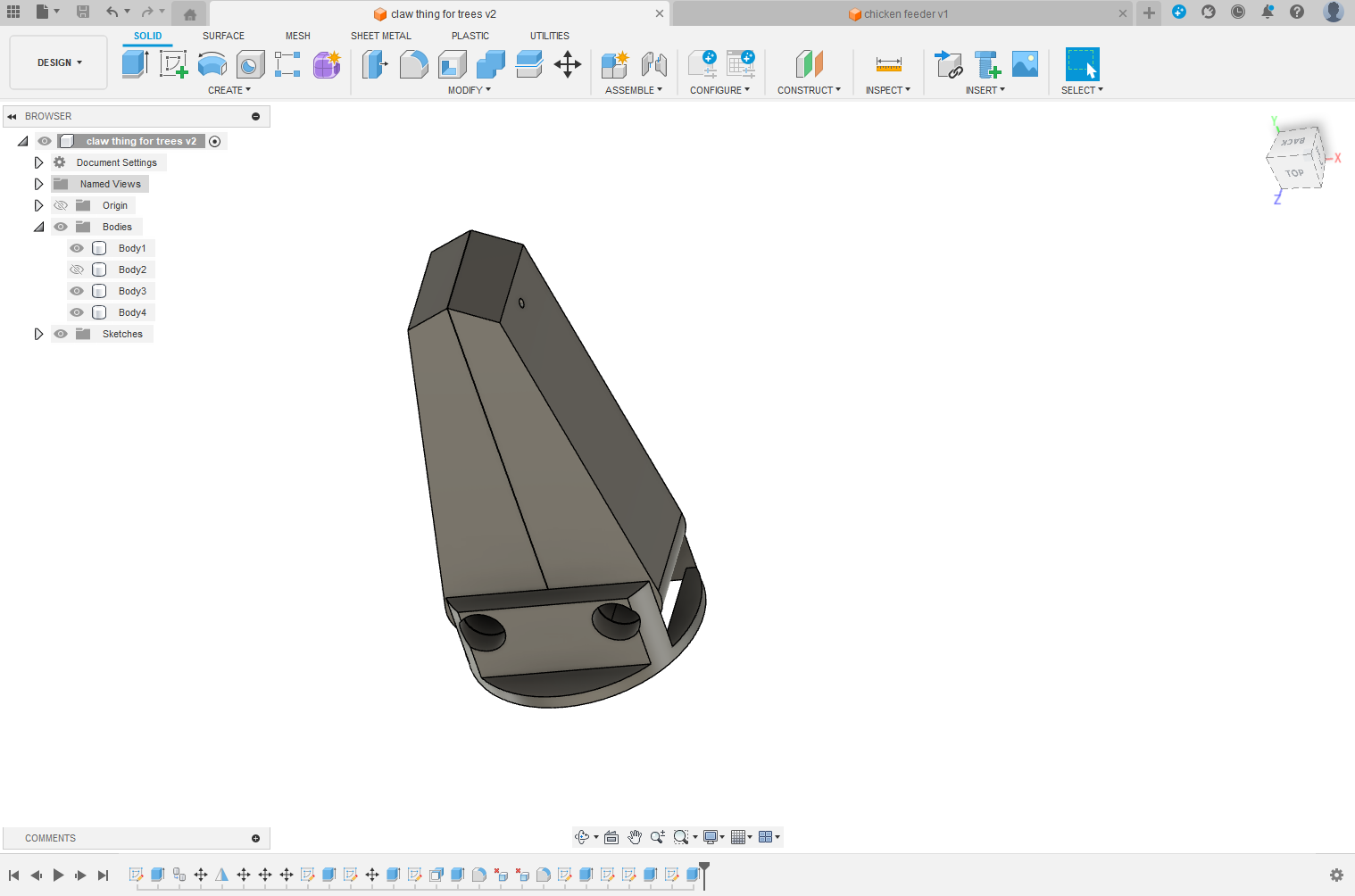Hide Body1 using its eye icon
This screenshot has height=896, width=1355.
(x=77, y=248)
